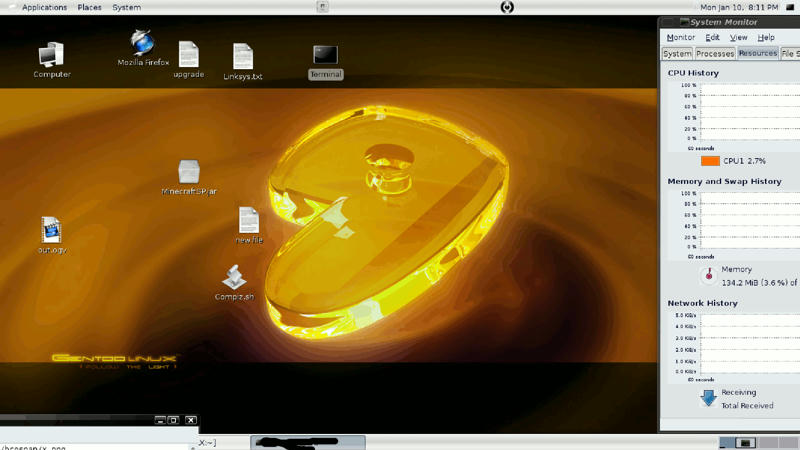Click the System Monitor window title bar
This screenshot has height=450, width=800.
pos(730,22)
